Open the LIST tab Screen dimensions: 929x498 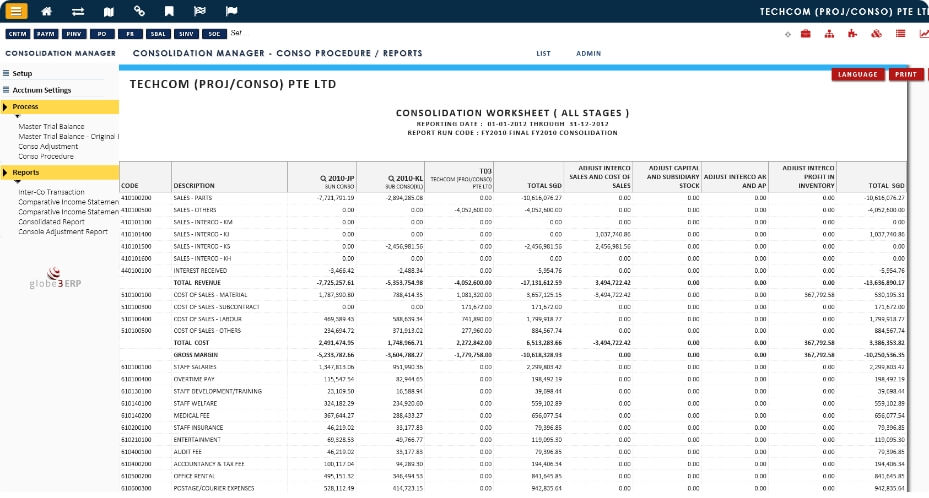click(x=543, y=53)
